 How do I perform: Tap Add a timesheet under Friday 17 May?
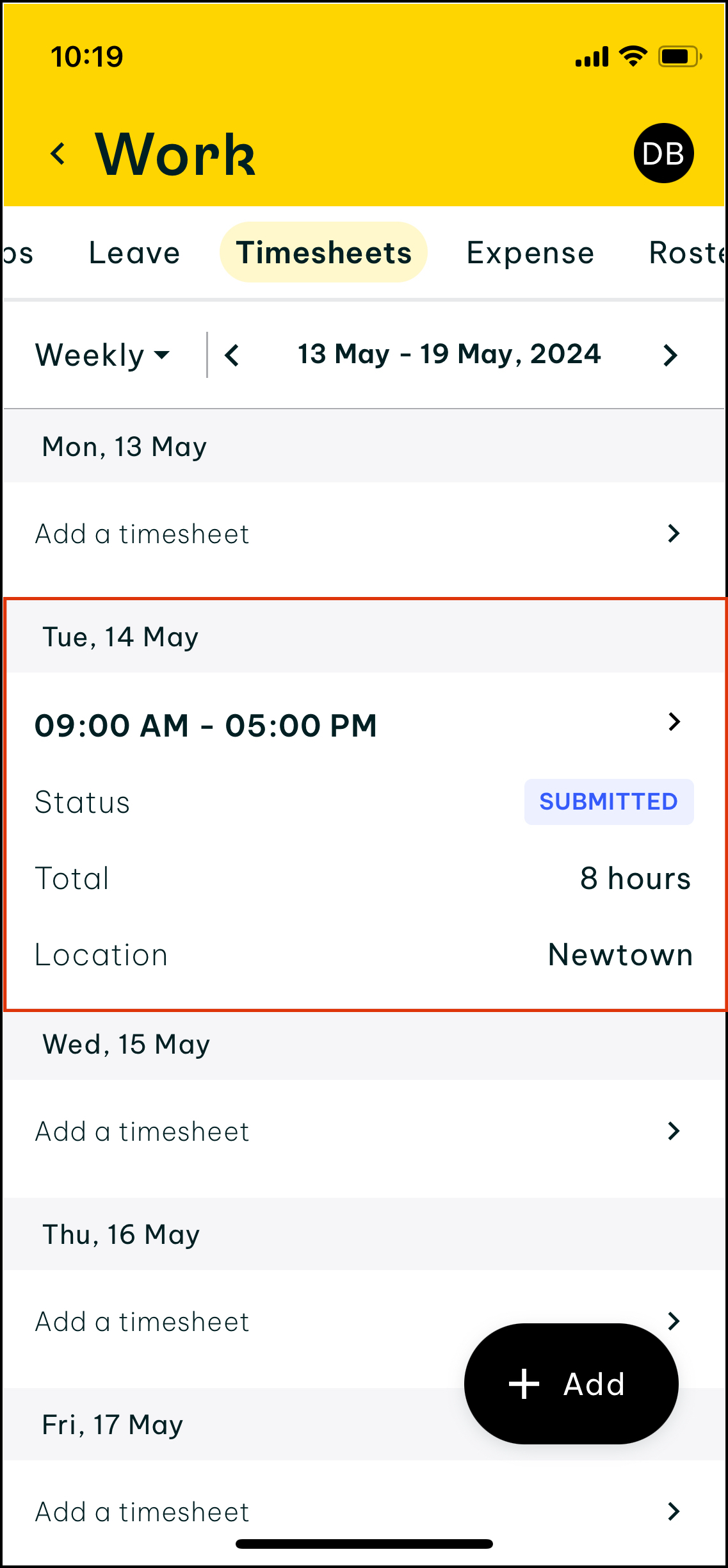[142, 1512]
